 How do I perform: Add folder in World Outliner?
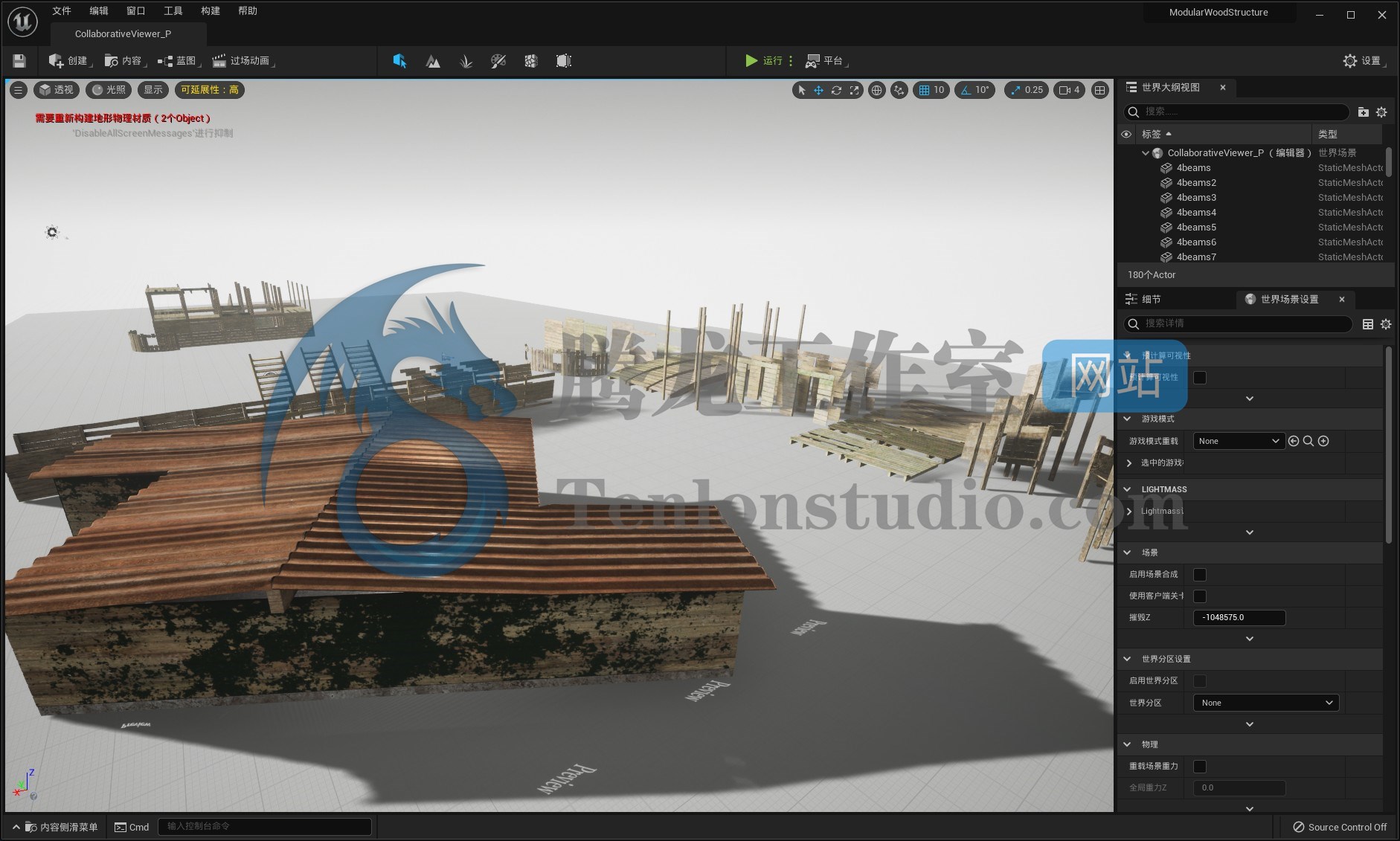tap(1363, 112)
